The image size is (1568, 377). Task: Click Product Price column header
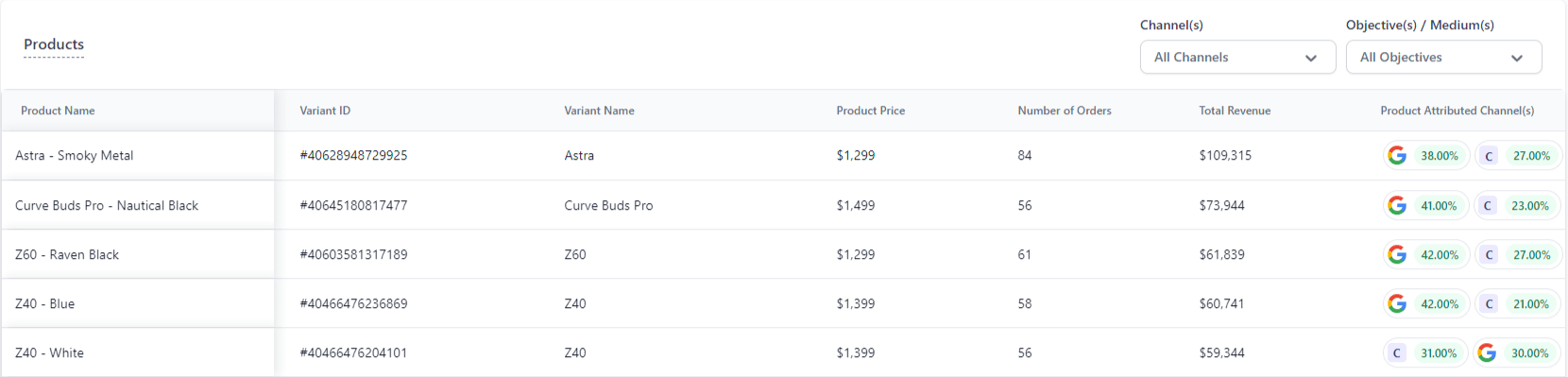pyautogui.click(x=870, y=111)
